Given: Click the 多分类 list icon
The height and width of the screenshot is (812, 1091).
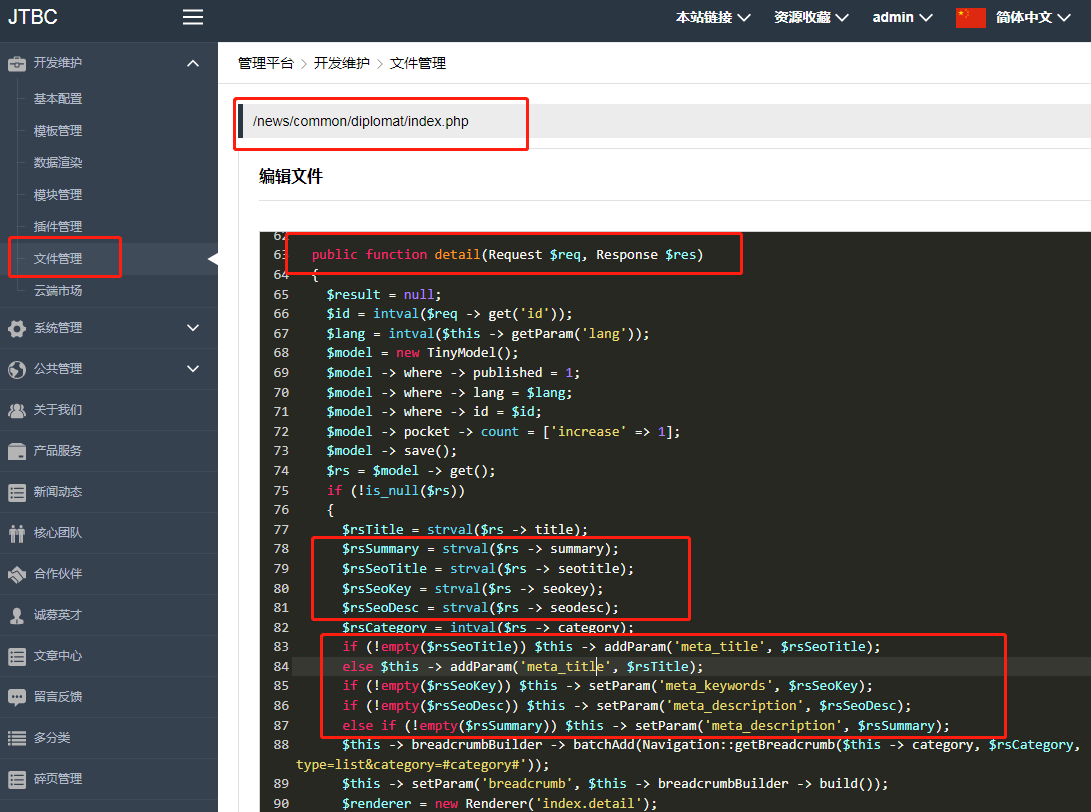Looking at the screenshot, I should point(17,738).
